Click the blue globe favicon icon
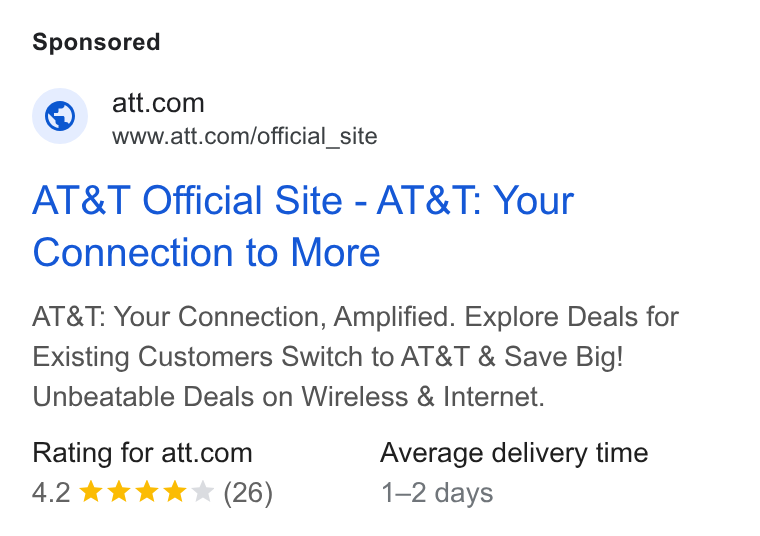 pos(60,116)
